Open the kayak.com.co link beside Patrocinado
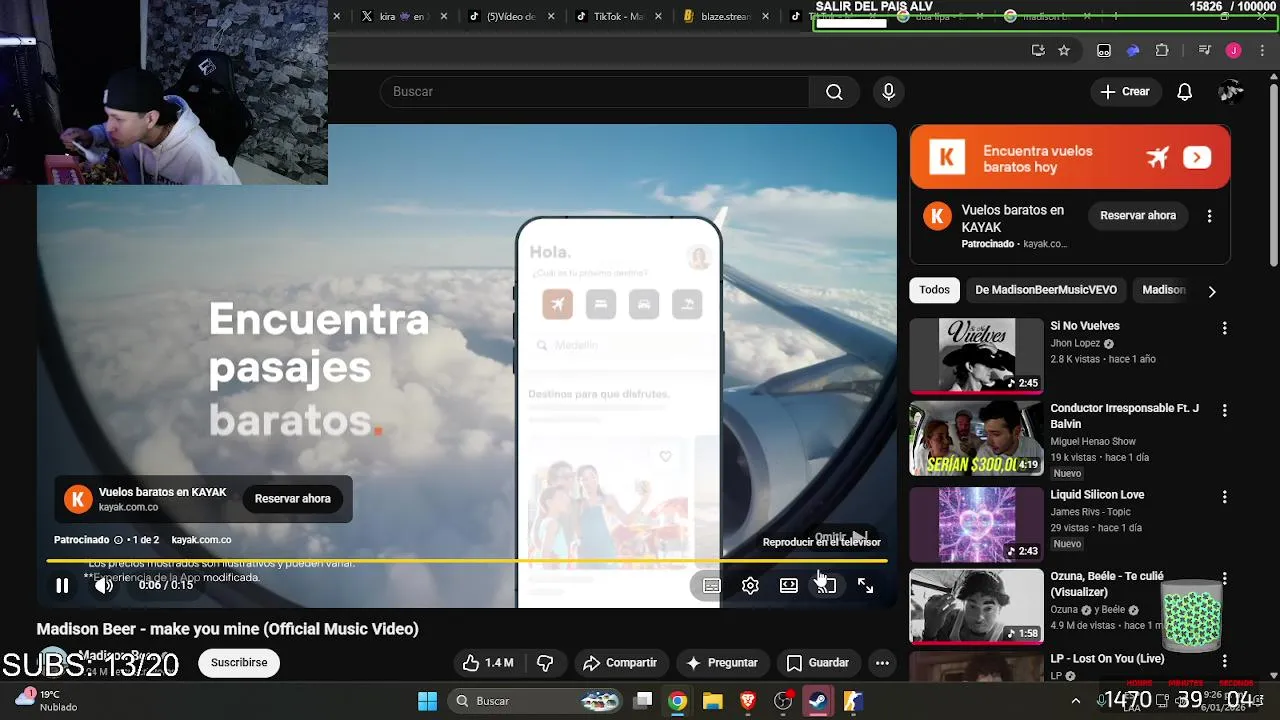Viewport: 1280px width, 720px height. (x=201, y=540)
